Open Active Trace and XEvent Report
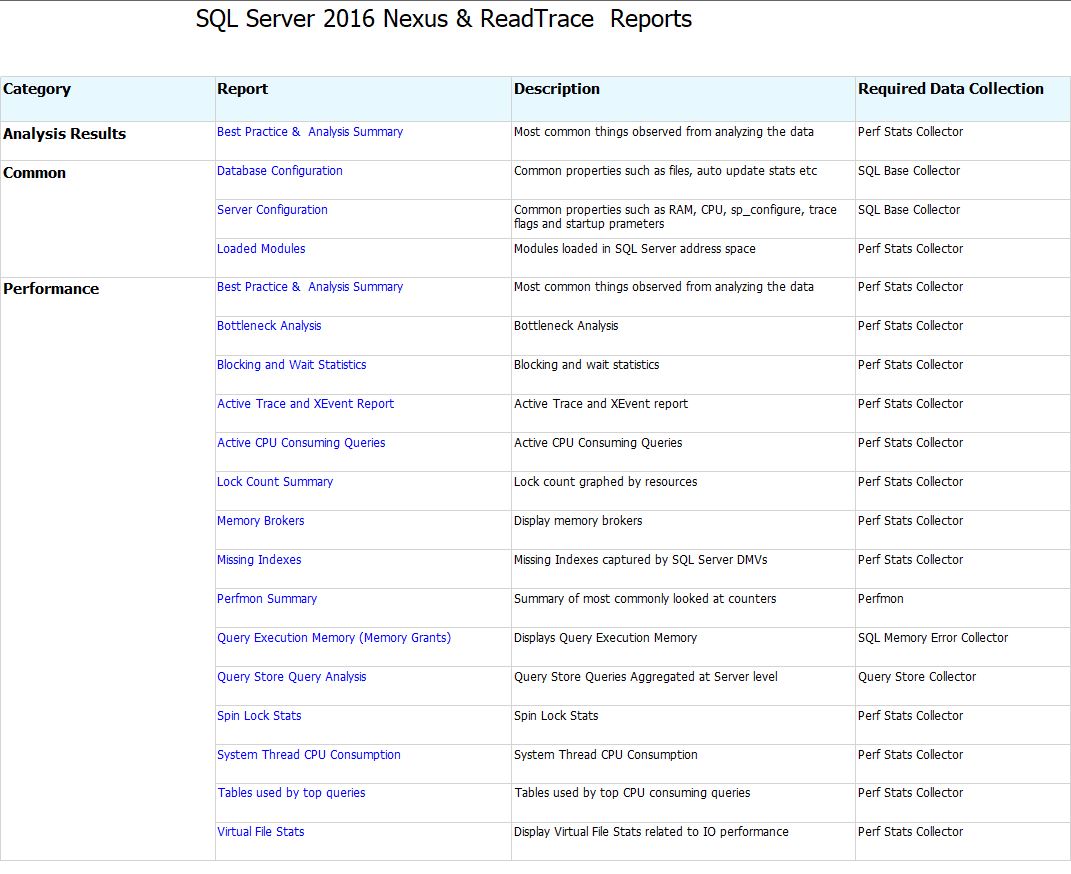This screenshot has width=1071, height=874. (x=305, y=404)
